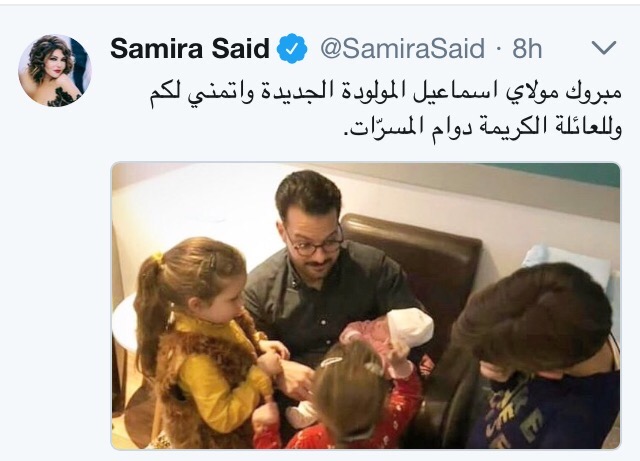Open the Samira Said display name
The height and width of the screenshot is (461, 640).
pos(190,48)
